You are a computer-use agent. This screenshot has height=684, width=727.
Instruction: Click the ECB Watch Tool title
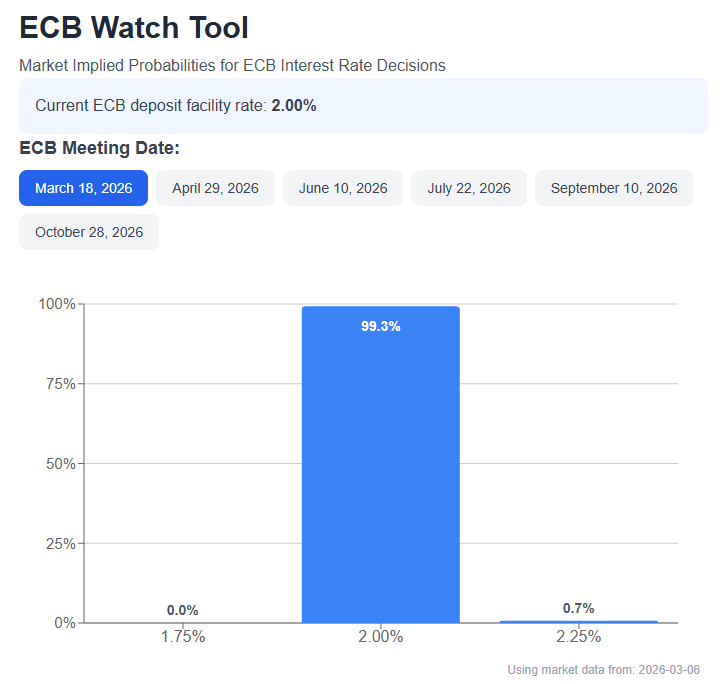(x=134, y=28)
